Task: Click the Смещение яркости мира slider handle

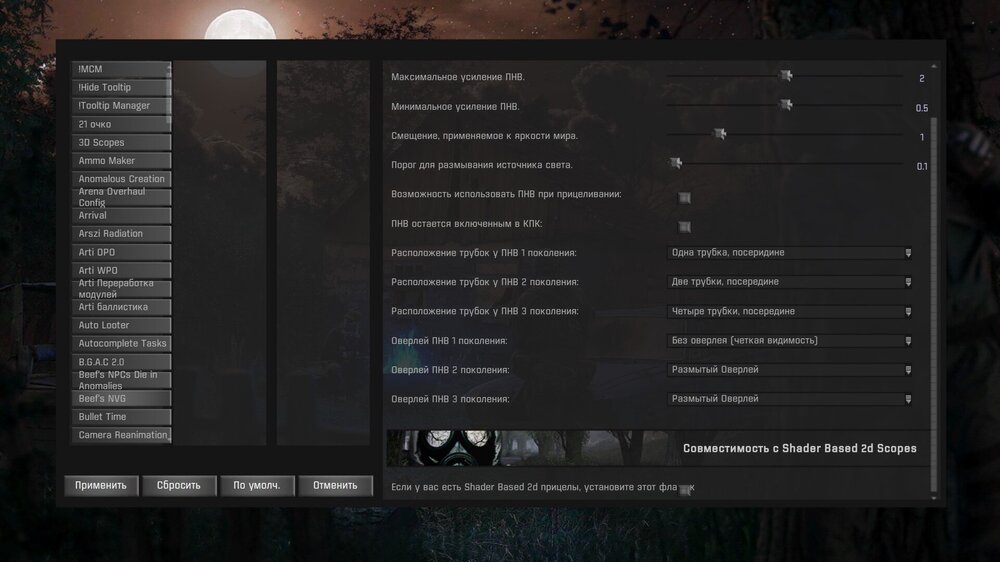Action: click(x=720, y=133)
